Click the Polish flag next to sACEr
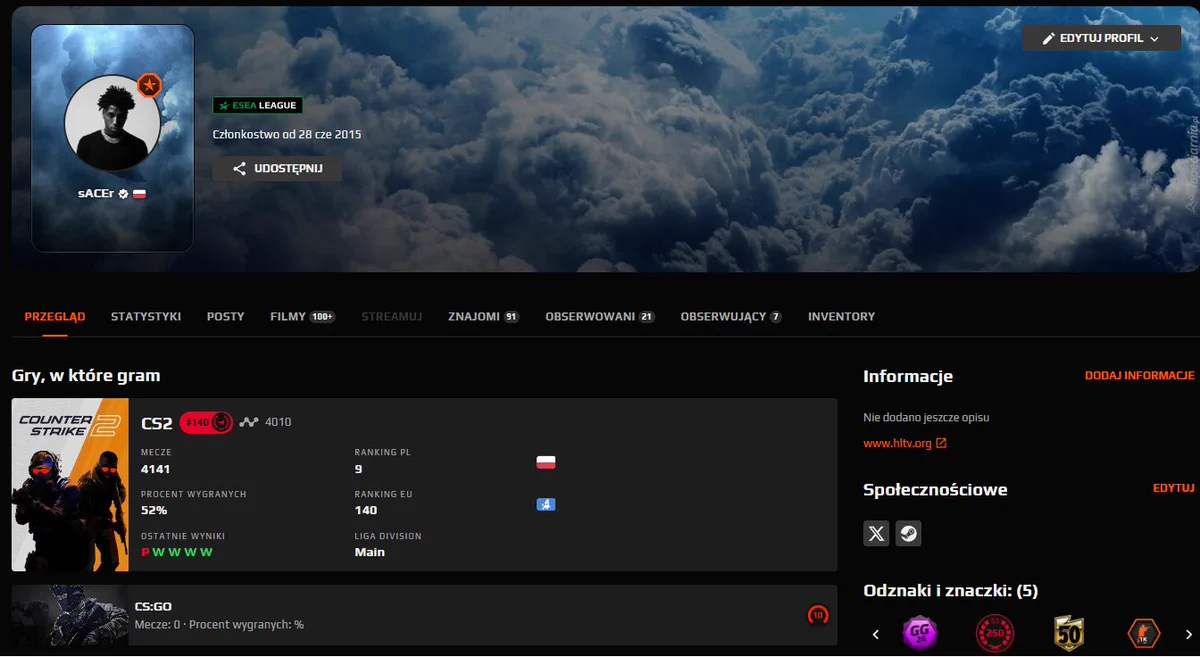Image resolution: width=1200 pixels, height=657 pixels. click(x=140, y=193)
